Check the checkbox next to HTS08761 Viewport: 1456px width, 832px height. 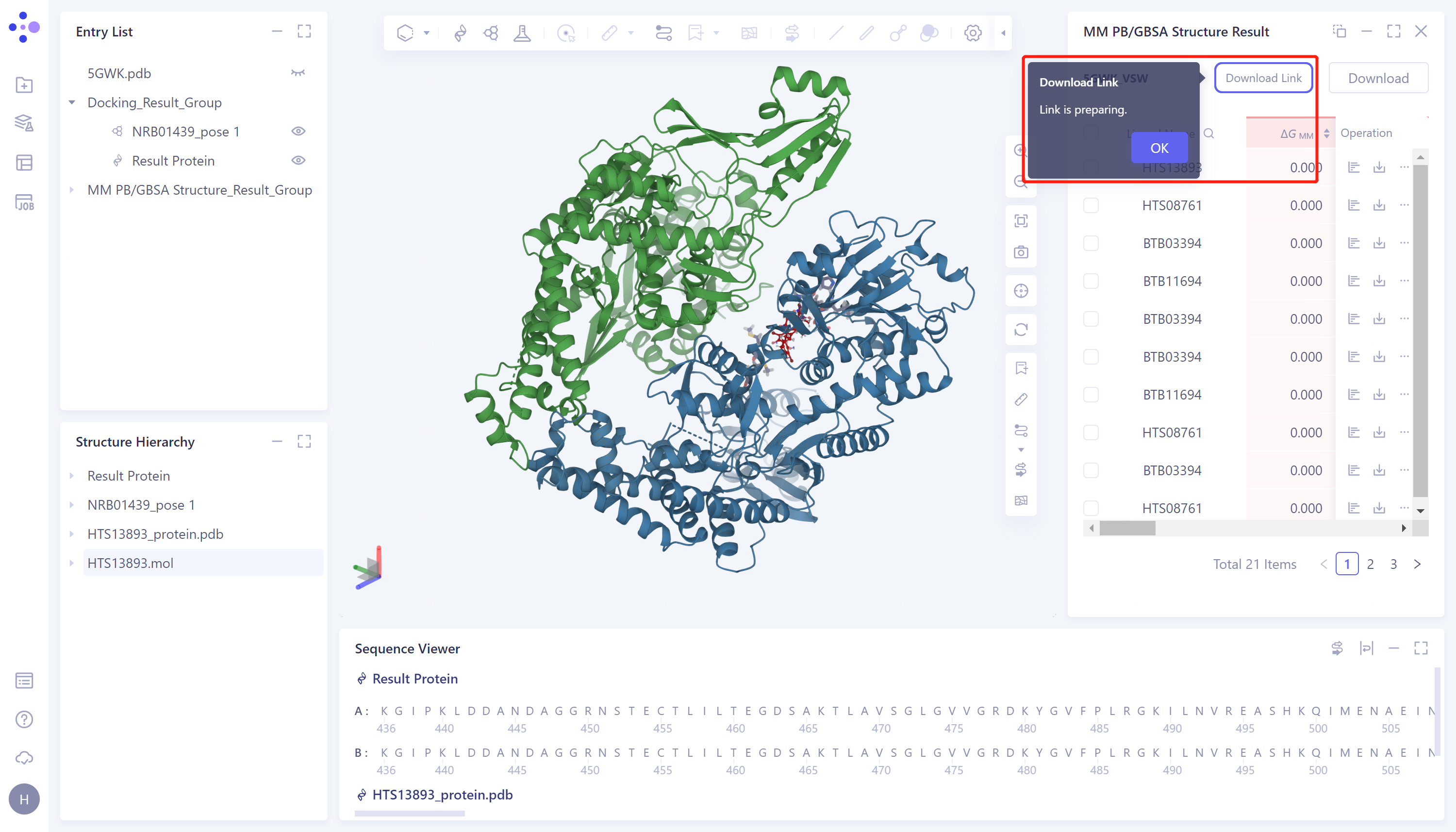click(1091, 205)
